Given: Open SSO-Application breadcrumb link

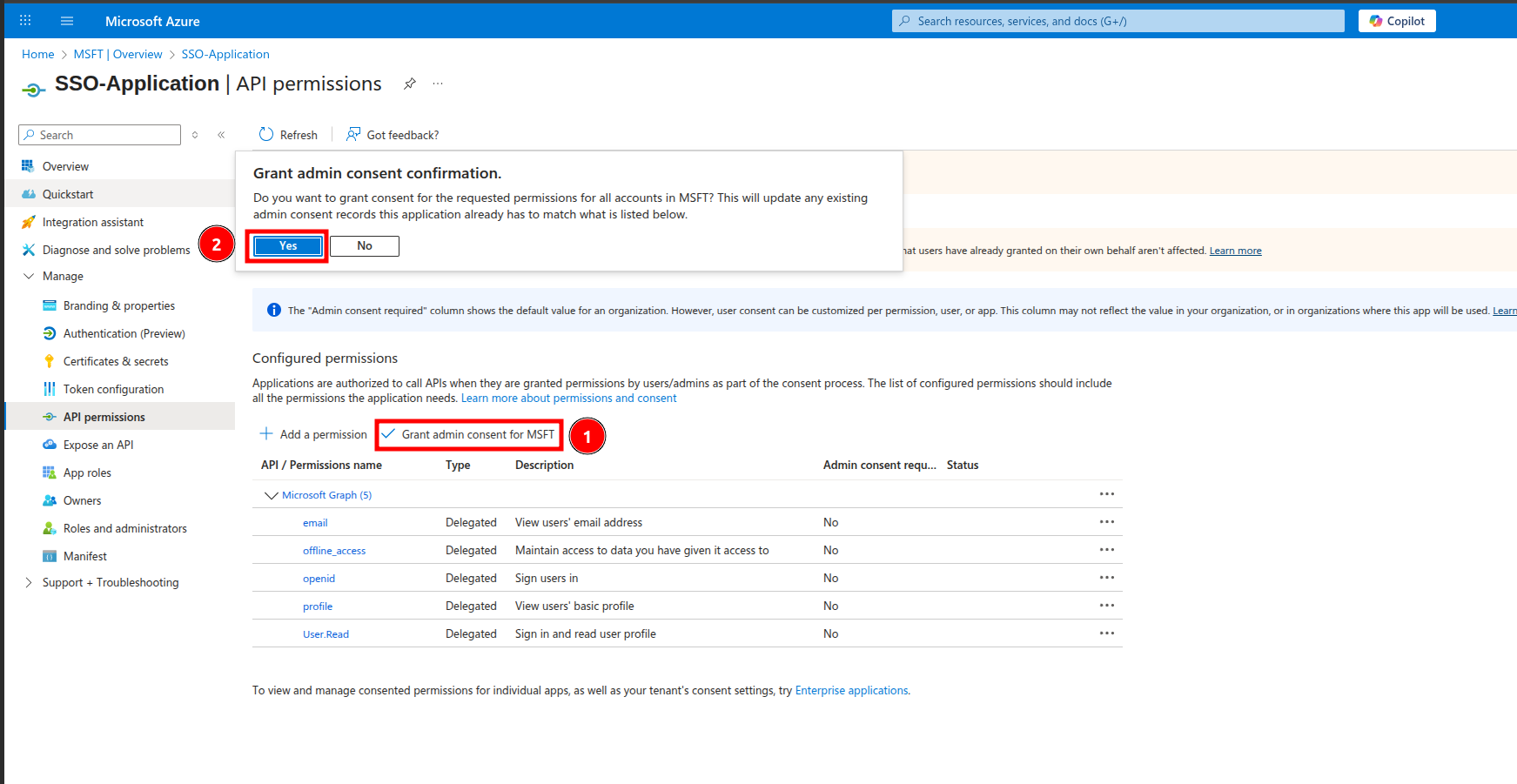Looking at the screenshot, I should tap(225, 54).
